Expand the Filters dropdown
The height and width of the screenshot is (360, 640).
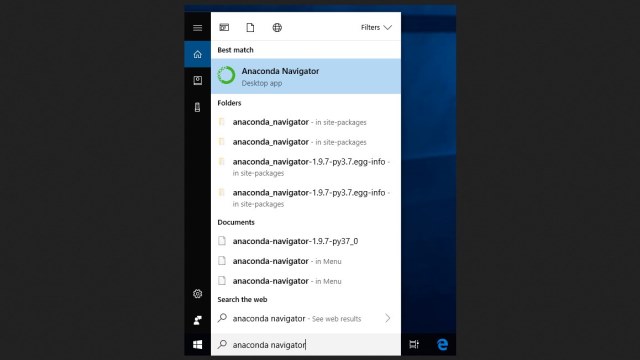376,27
